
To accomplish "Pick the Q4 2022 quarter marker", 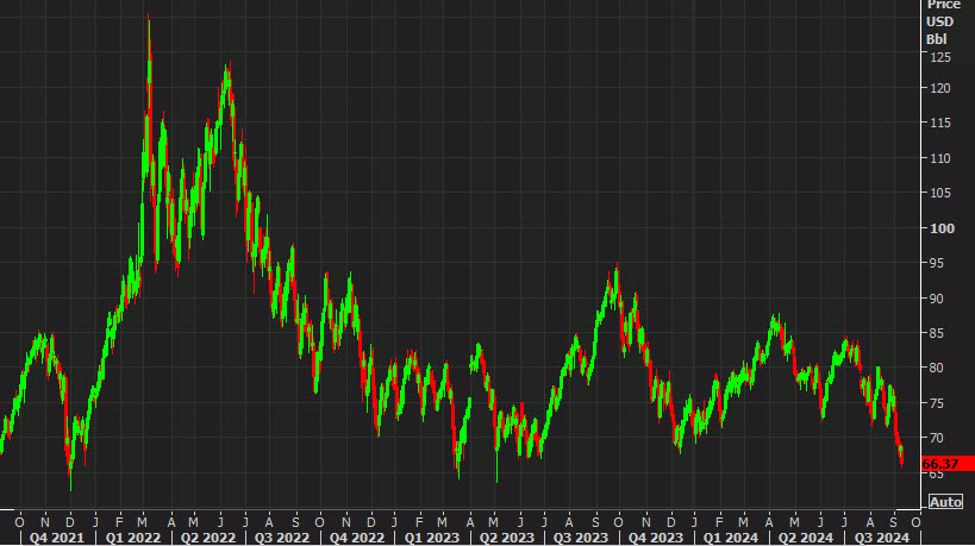I will click(x=357, y=537).
